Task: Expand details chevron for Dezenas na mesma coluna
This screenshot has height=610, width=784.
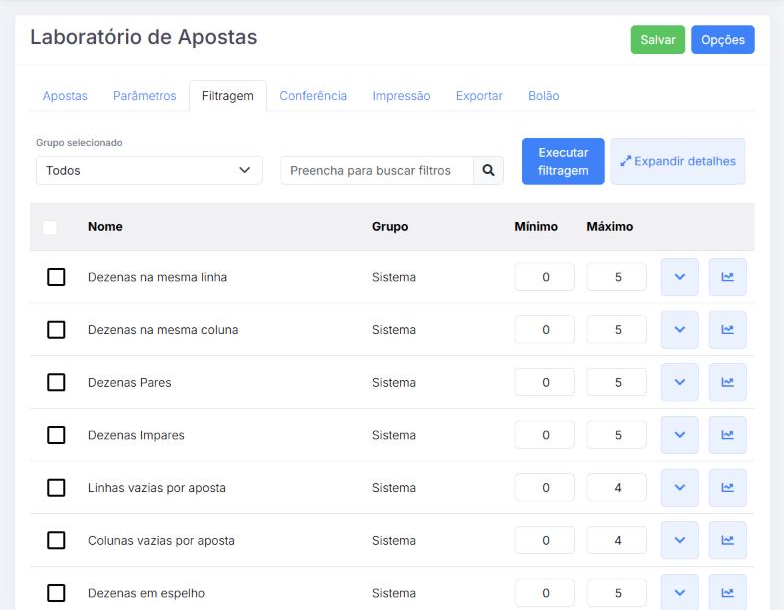Action: point(680,330)
